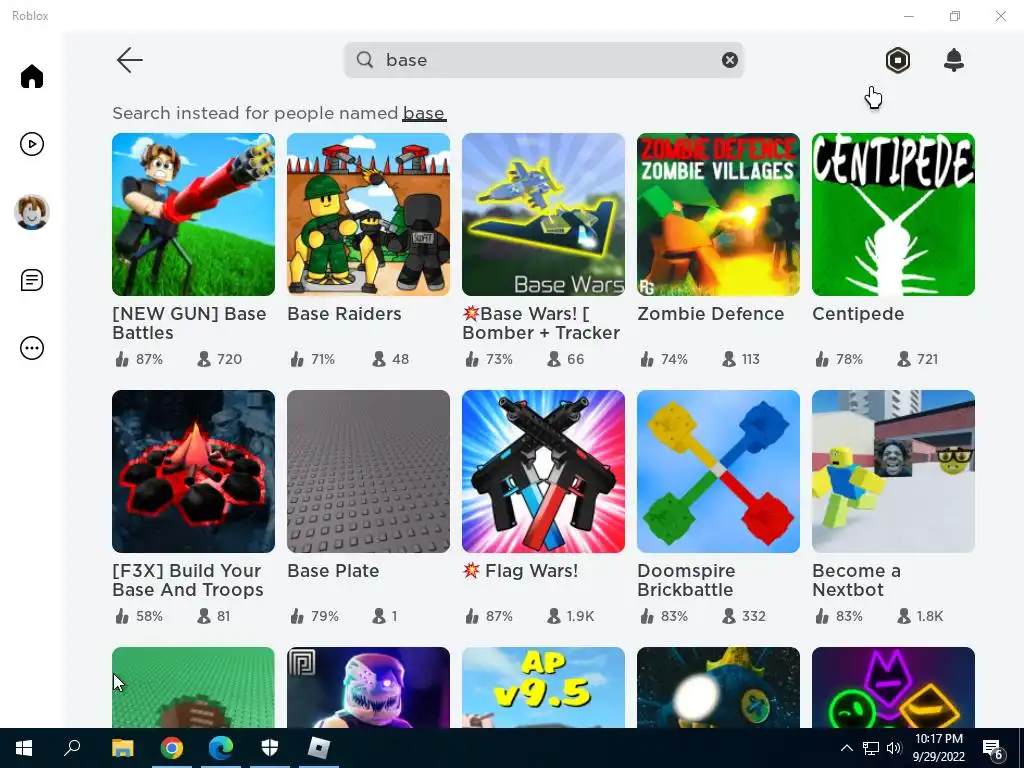This screenshot has width=1024, height=768.
Task: Click the 87% like rating of Base Battles
Action: (139, 359)
